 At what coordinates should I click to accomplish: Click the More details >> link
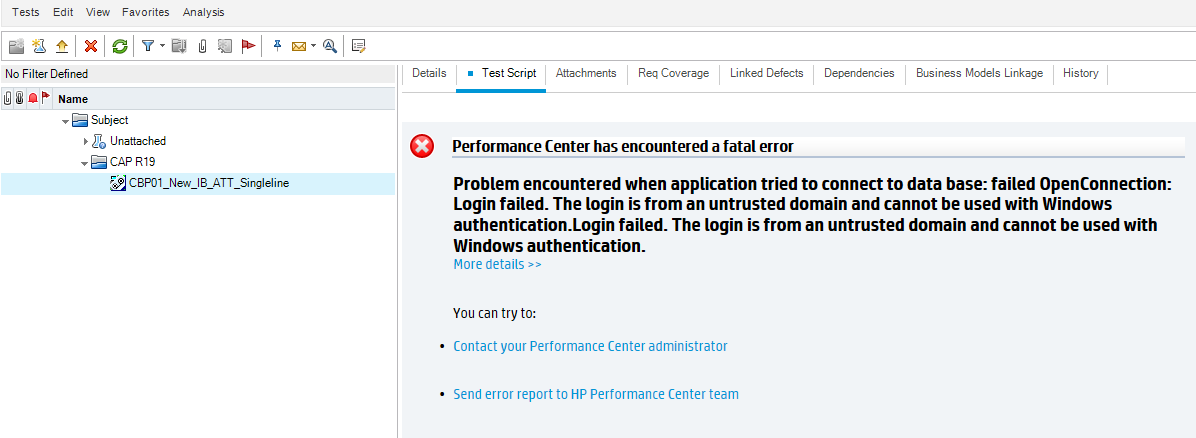pos(497,265)
